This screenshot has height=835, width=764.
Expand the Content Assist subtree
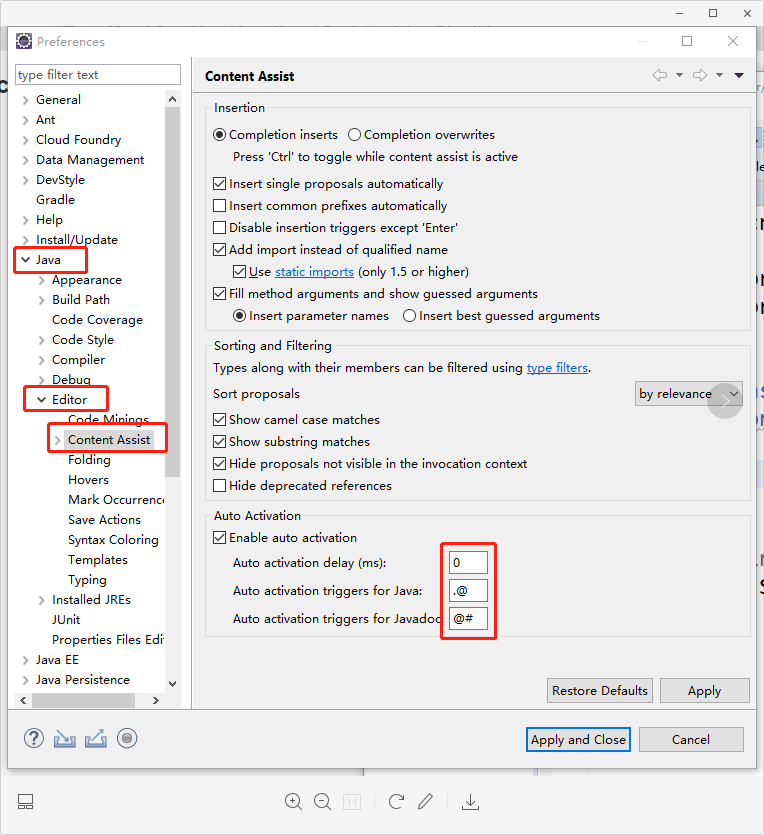[57, 440]
